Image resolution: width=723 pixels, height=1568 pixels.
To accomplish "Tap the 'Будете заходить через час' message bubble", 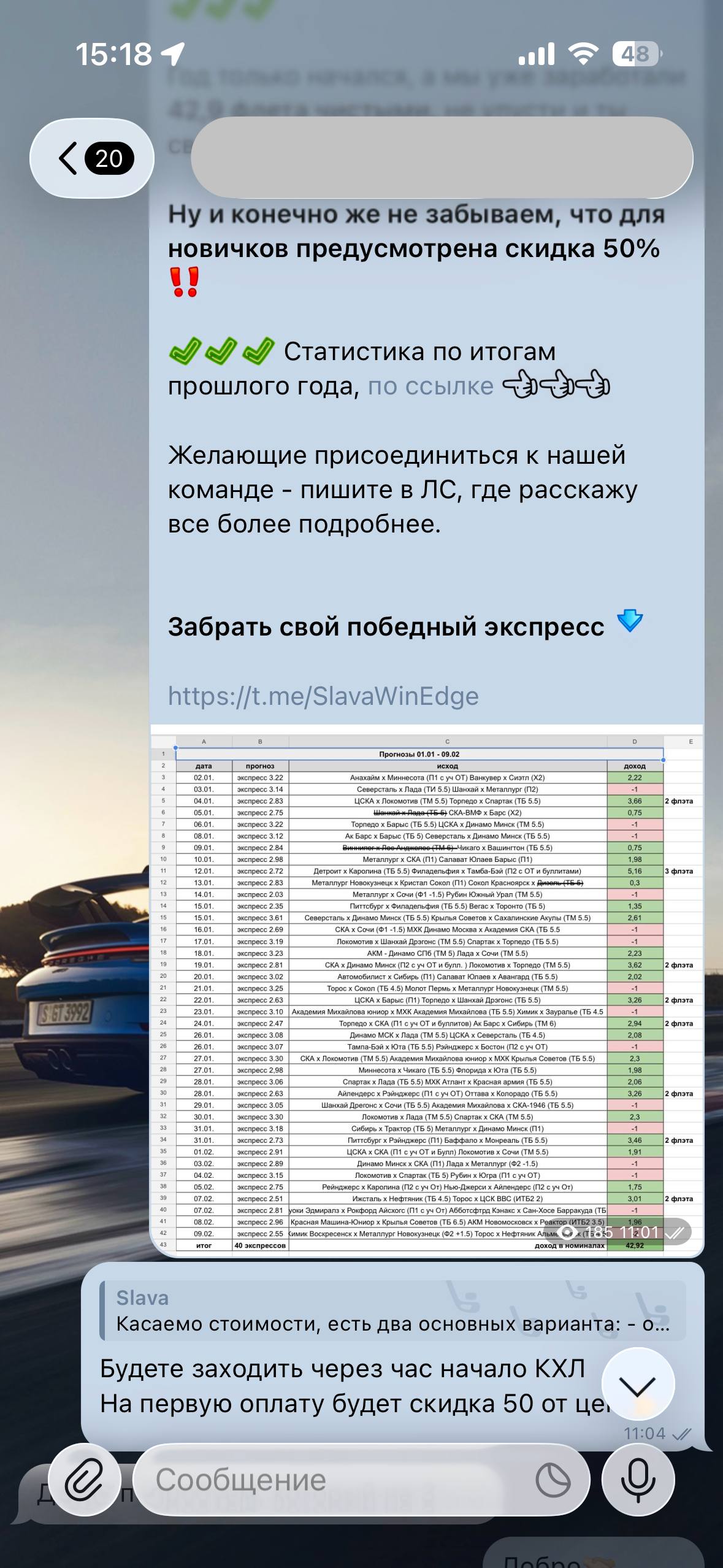I will coord(343,1386).
